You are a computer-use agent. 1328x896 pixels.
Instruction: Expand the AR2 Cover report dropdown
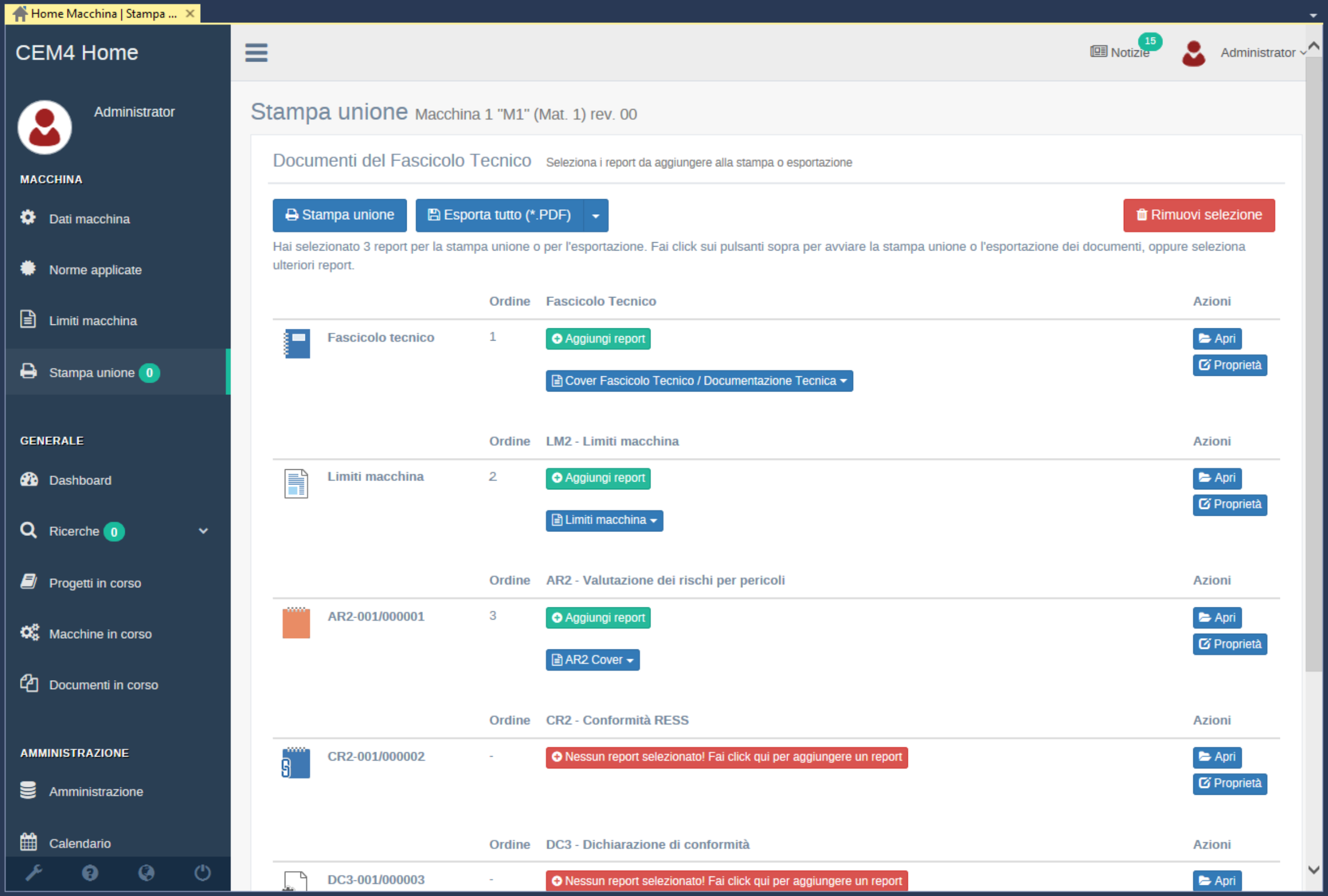(x=592, y=659)
